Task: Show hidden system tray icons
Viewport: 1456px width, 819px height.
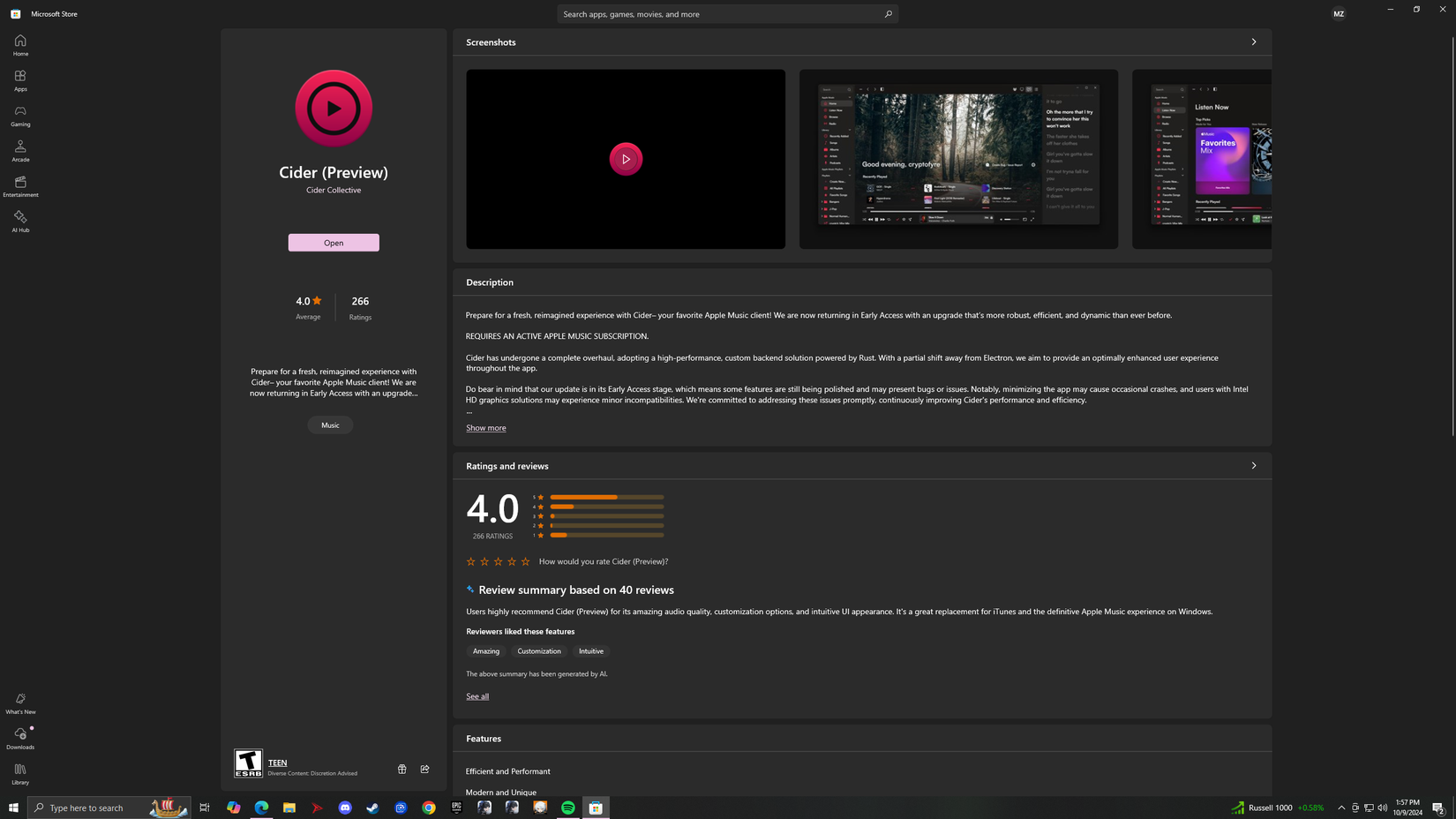Action: [x=1341, y=808]
